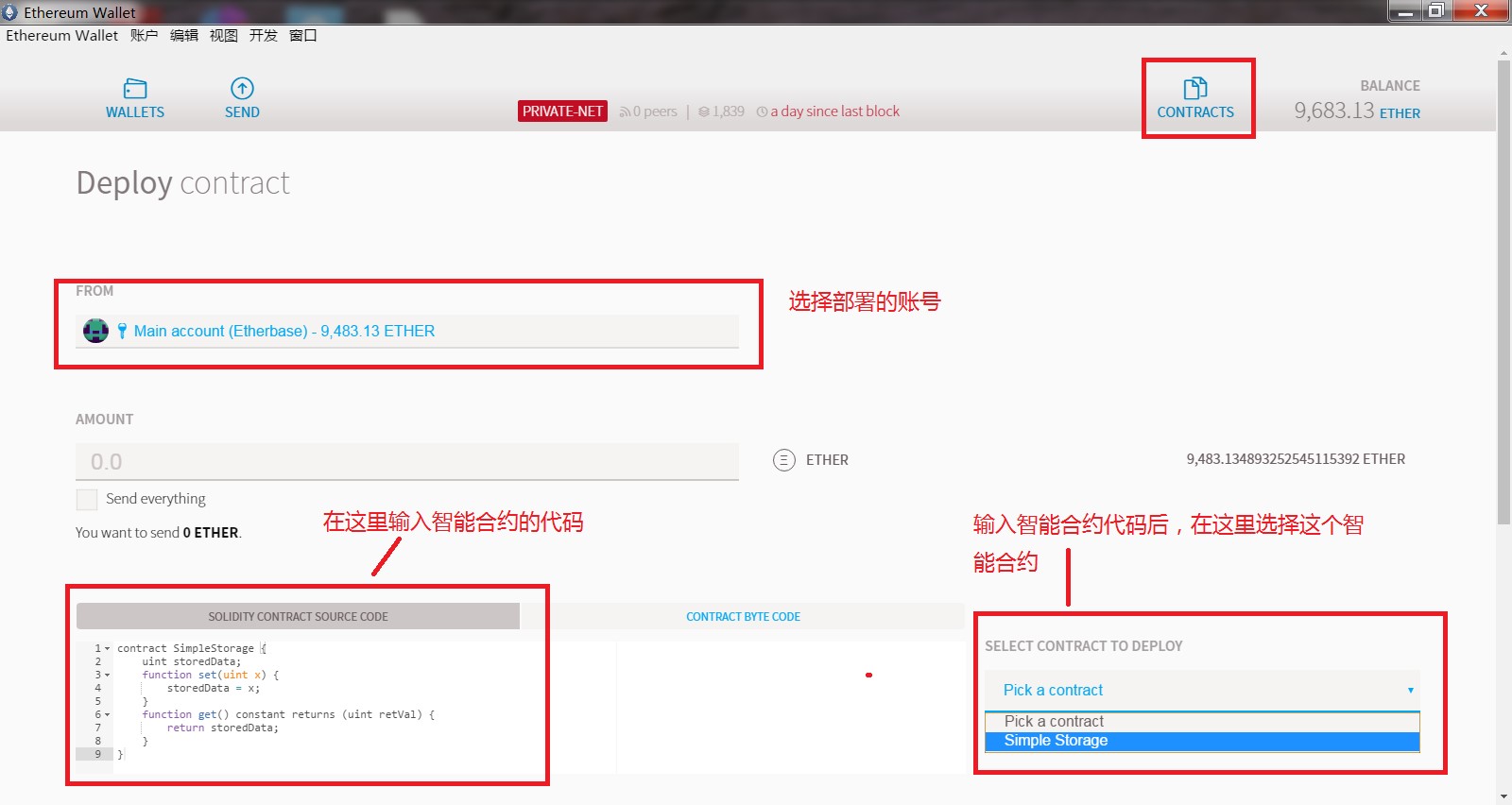Viewport: 1512px width, 805px height.
Task: Click the Deploy contract heading
Action: pyautogui.click(x=182, y=182)
